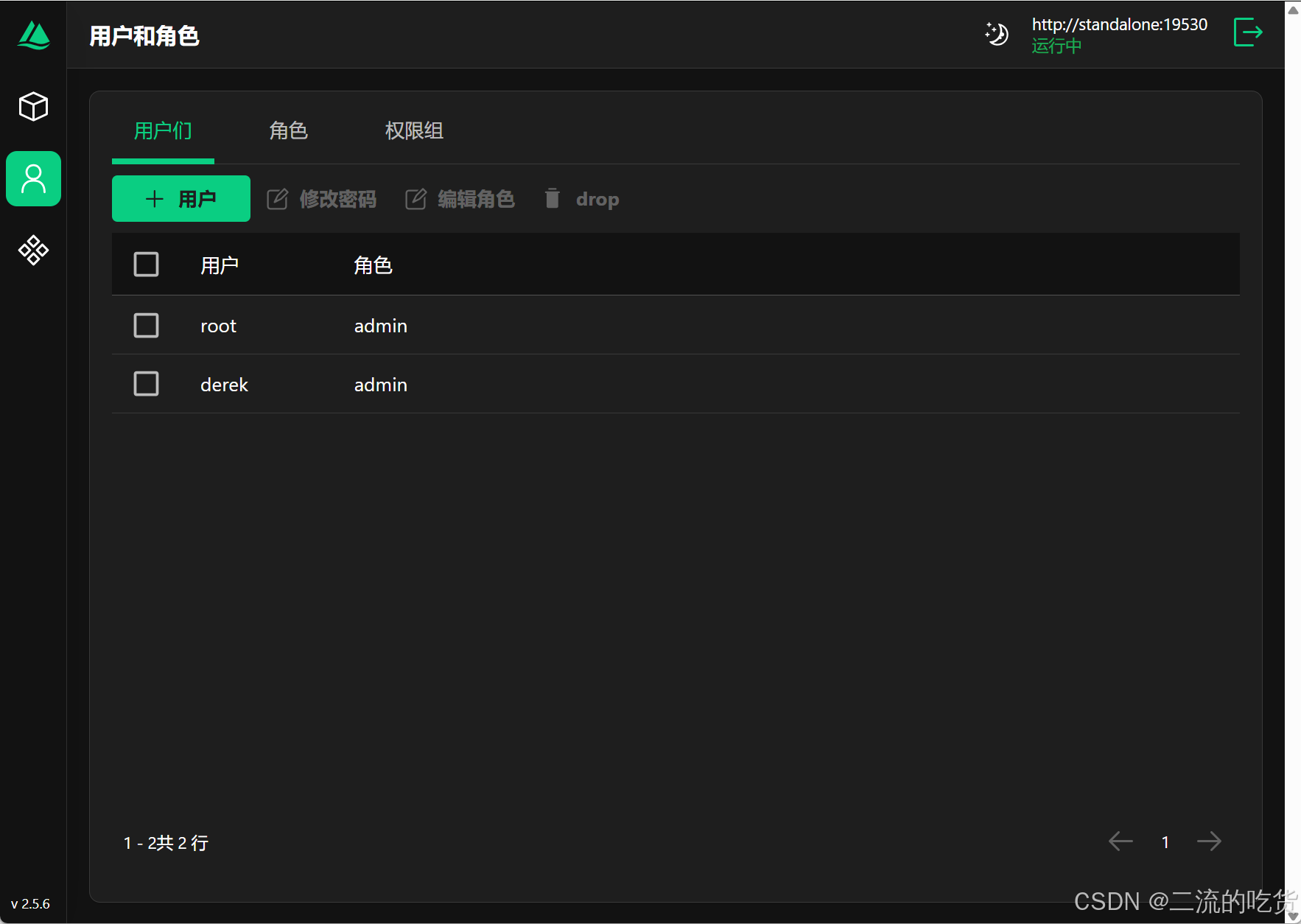Go to previous page with left arrow
The image size is (1301, 924).
pos(1120,841)
